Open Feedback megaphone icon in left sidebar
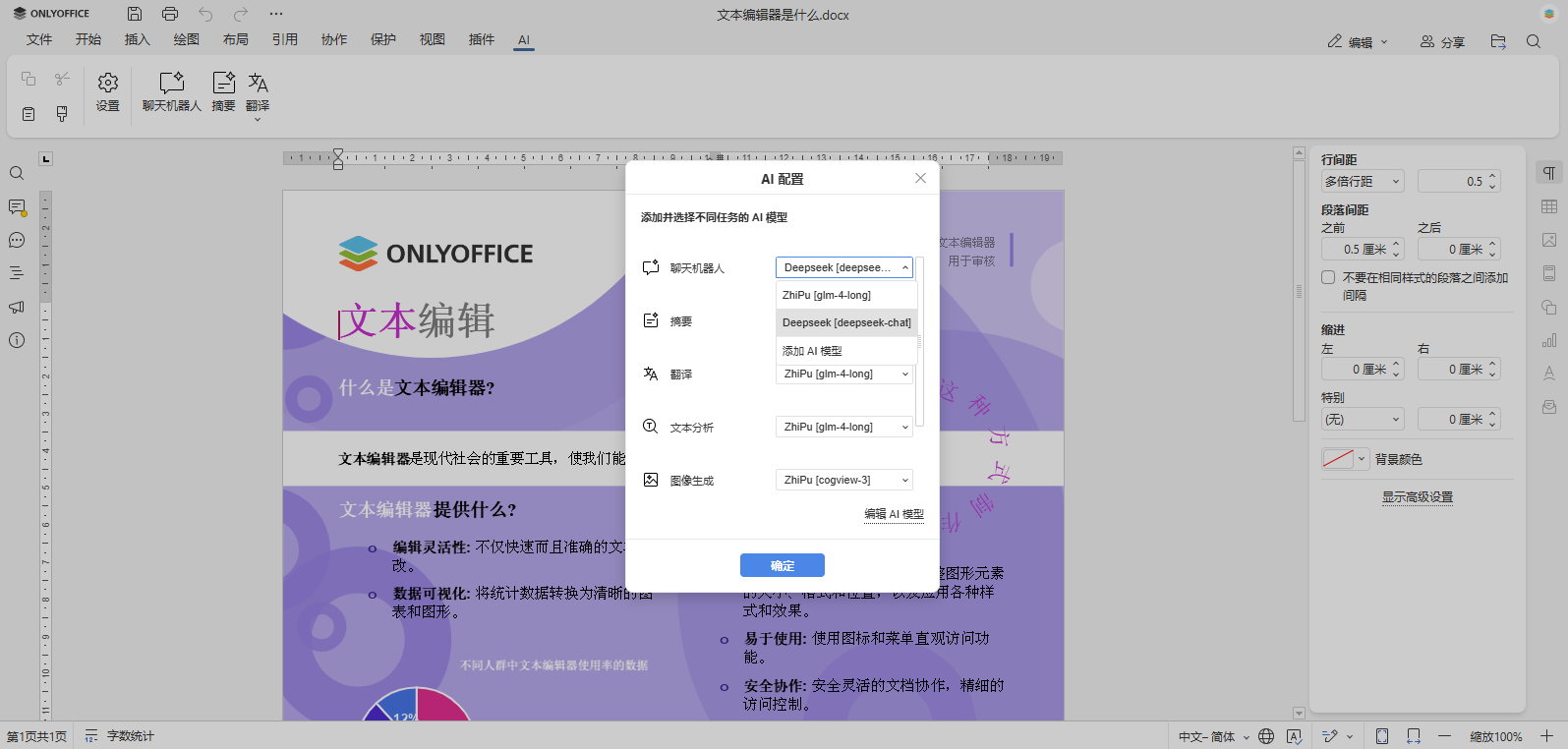Viewport: 1568px width, 749px height. (x=17, y=307)
